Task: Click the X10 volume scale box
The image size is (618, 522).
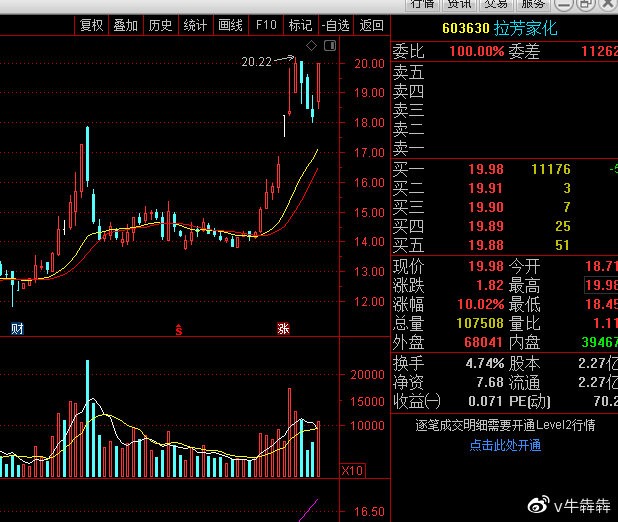Action: tap(352, 471)
